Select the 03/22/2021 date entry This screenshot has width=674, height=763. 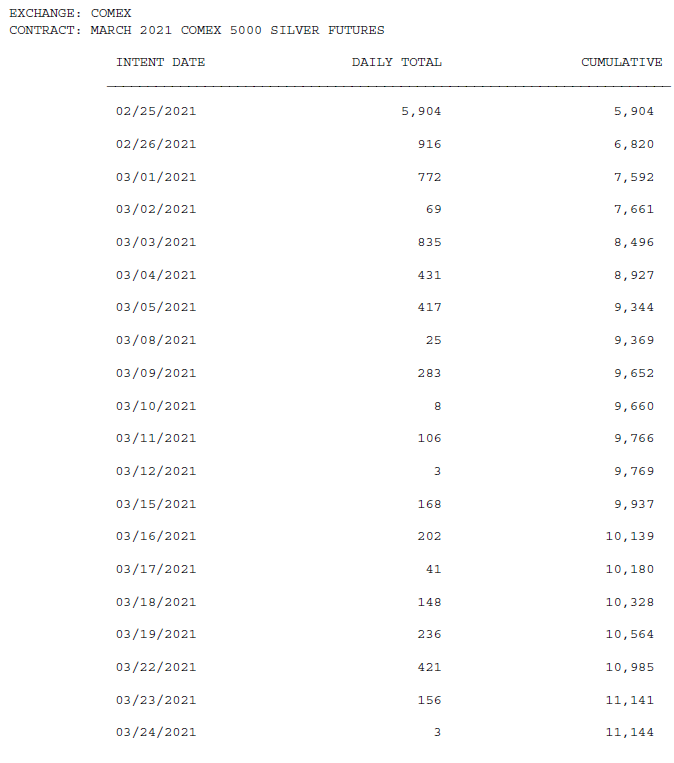pos(156,667)
